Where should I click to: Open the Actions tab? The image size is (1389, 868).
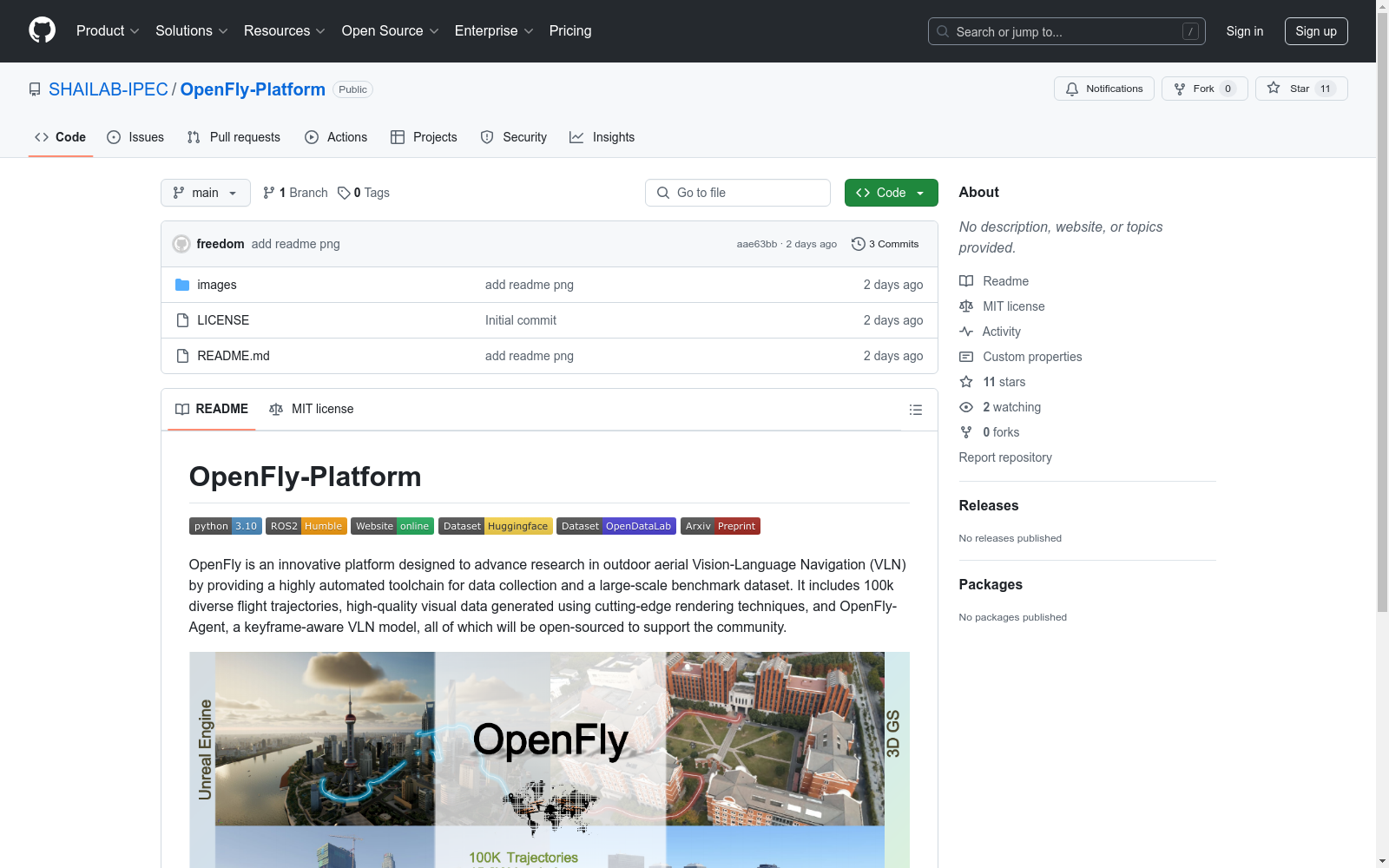(336, 137)
